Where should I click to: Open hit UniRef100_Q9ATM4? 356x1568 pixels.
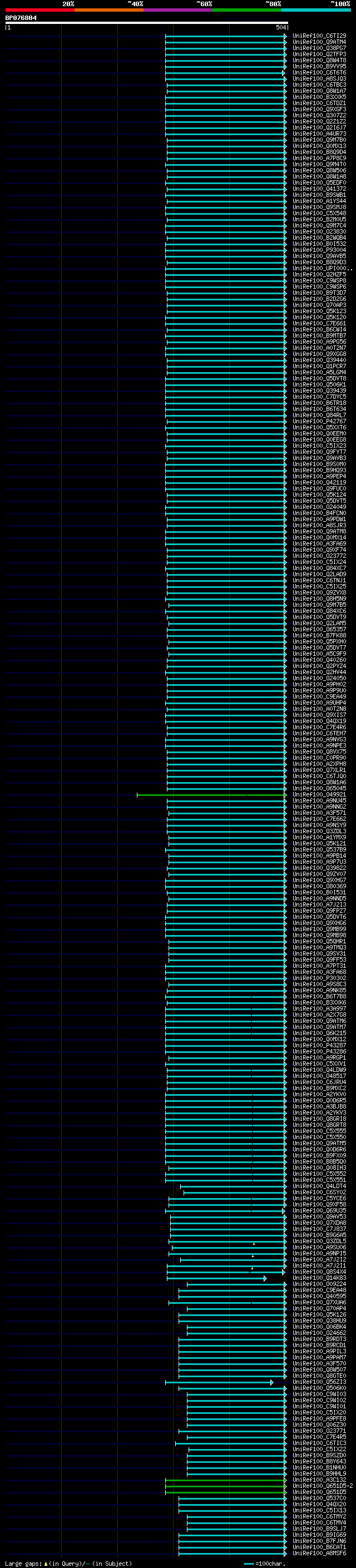[319, 42]
